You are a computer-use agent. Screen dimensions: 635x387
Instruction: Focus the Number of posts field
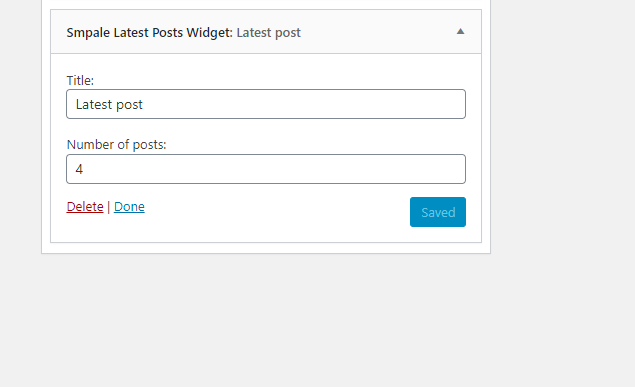(x=266, y=169)
